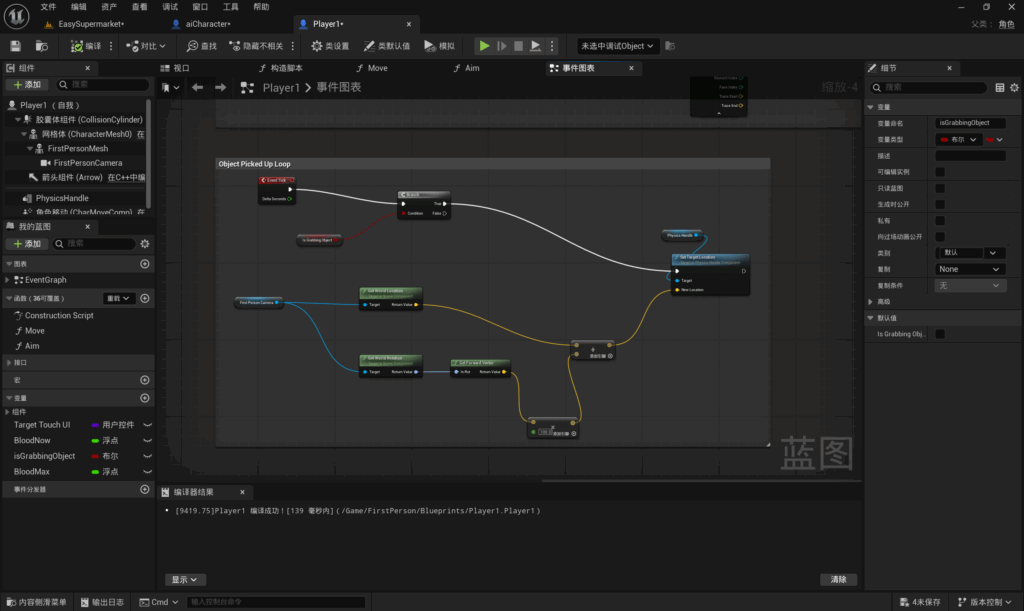This screenshot has height=611, width=1024.
Task: Navigate forward in graph history
Action: tap(221, 87)
